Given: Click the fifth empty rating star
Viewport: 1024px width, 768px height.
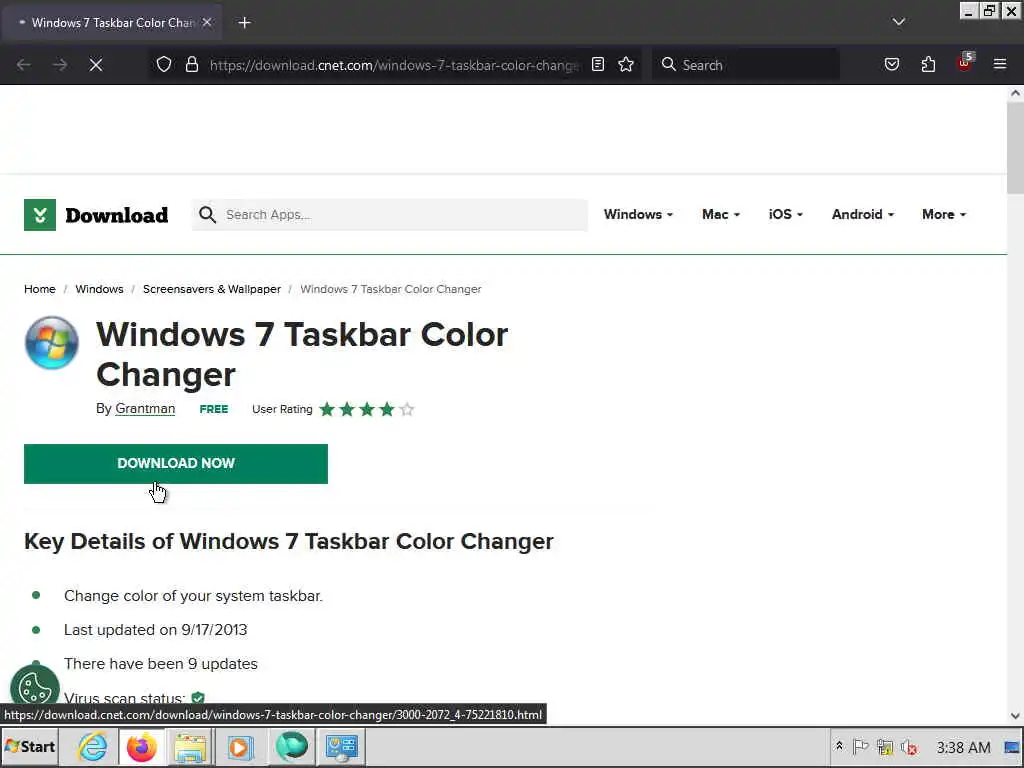Looking at the screenshot, I should [407, 409].
